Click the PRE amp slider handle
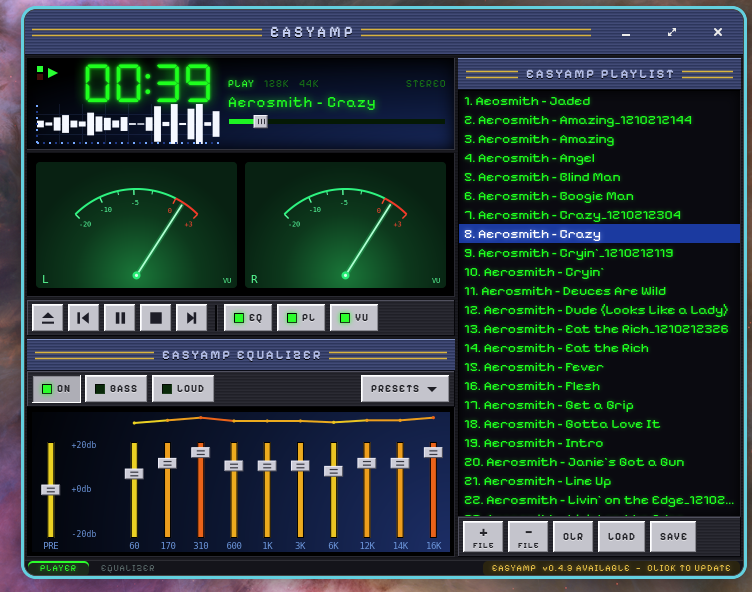 [50, 490]
